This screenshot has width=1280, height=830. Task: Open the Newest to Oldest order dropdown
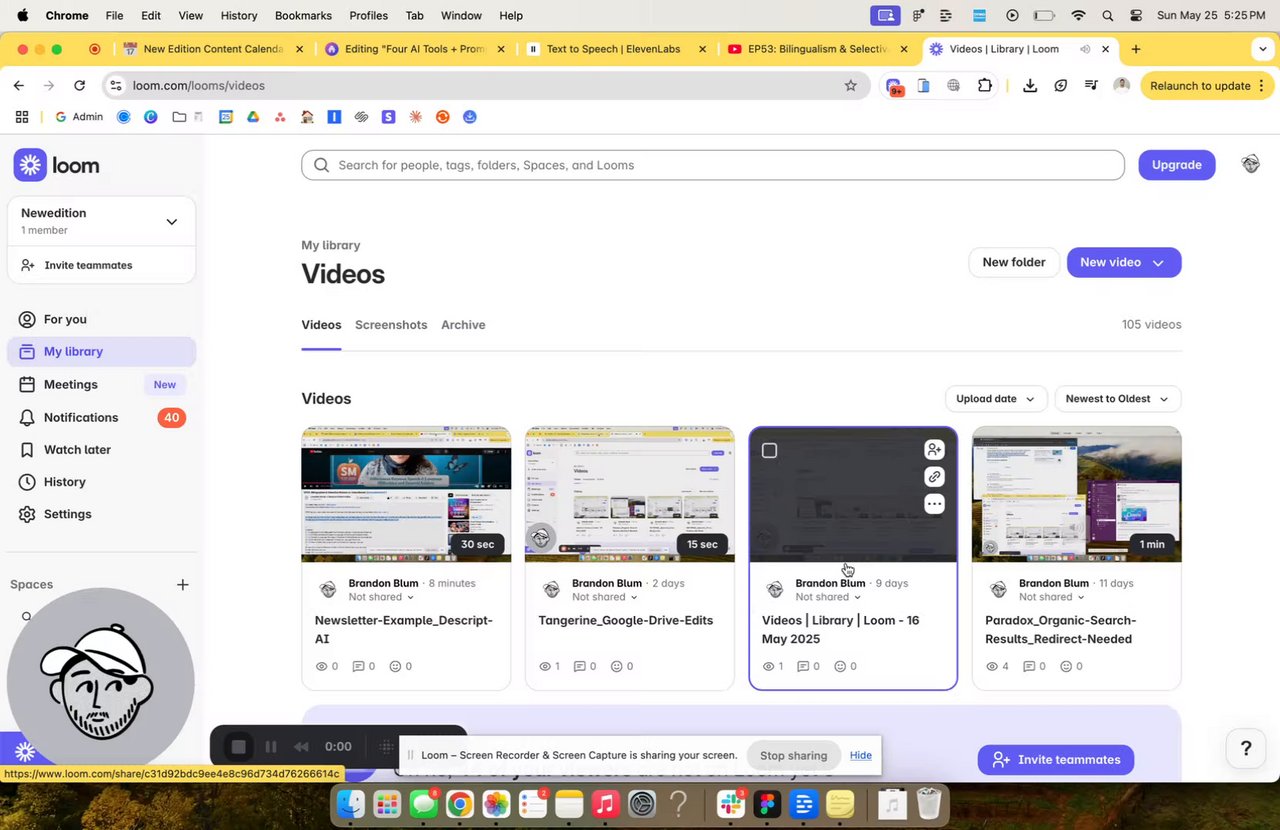[x=1118, y=399]
